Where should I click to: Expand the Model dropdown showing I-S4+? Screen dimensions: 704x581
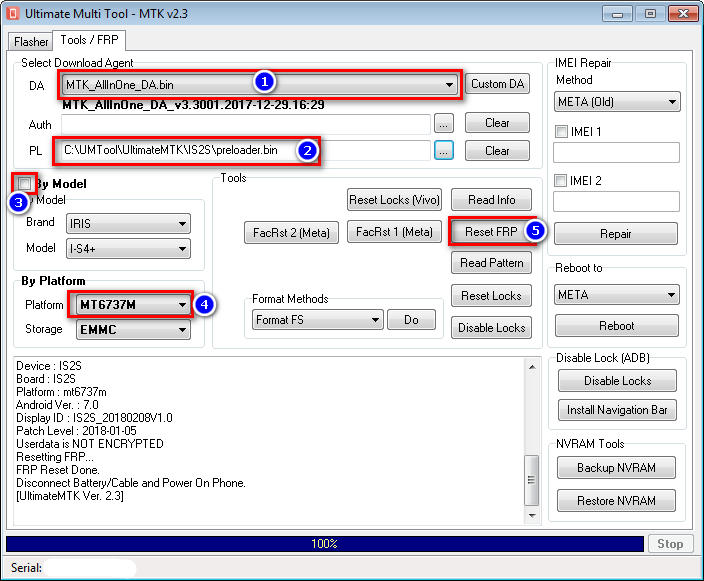click(128, 249)
